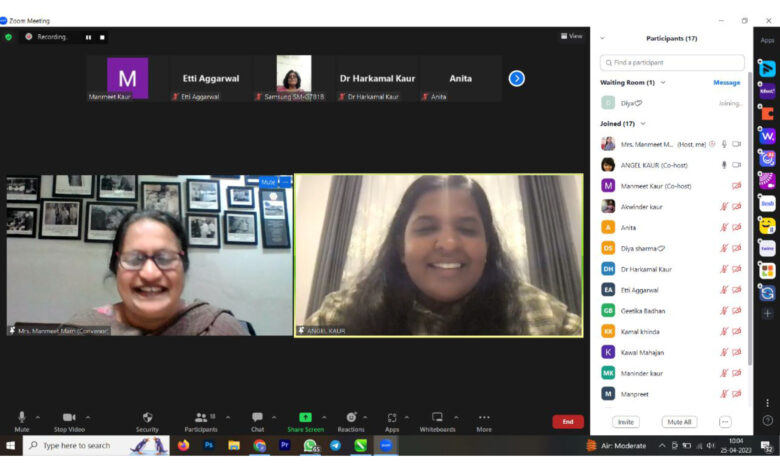Open the More options menu
Screen dimensions: 780x470
tap(484, 419)
